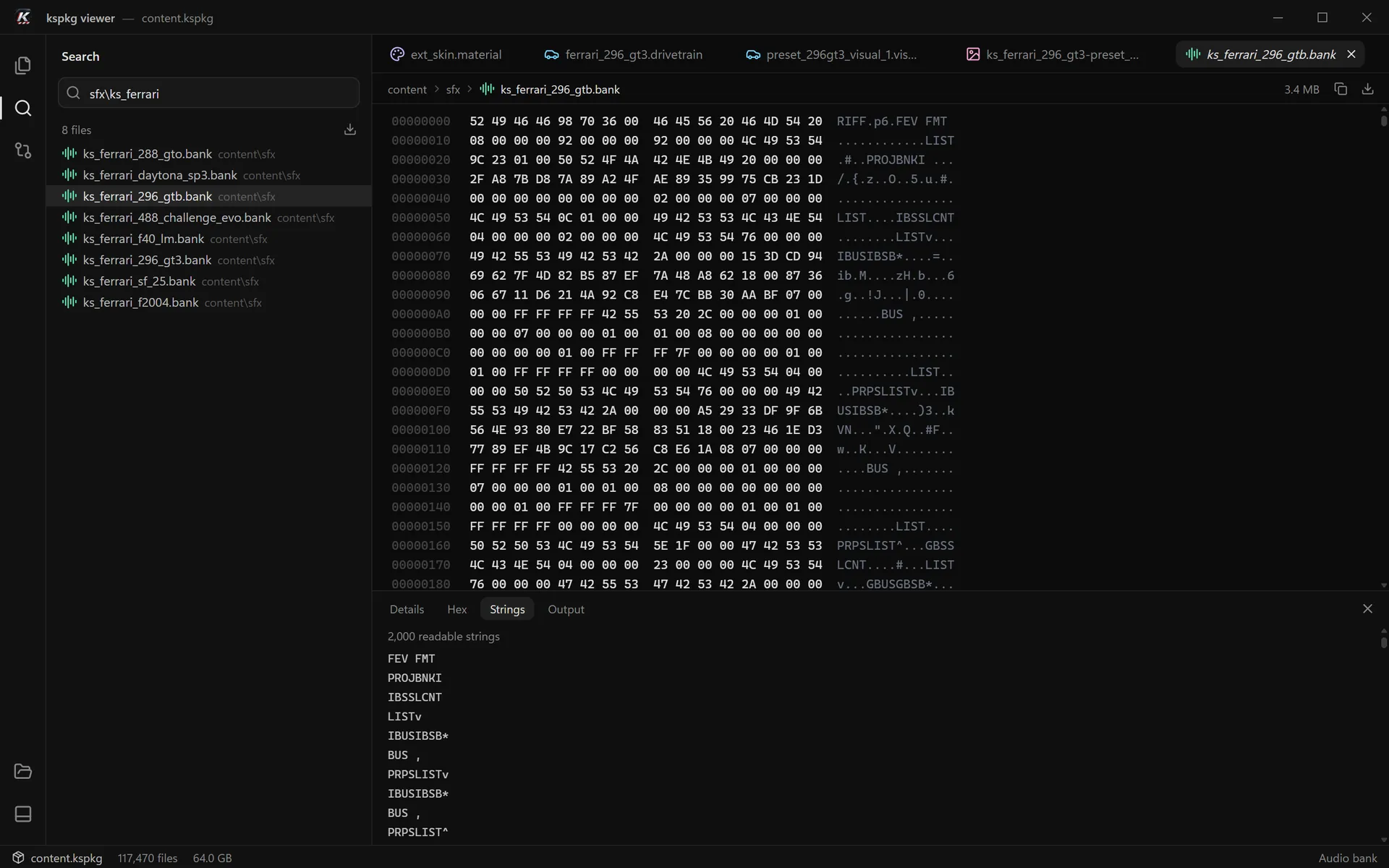Image resolution: width=1389 pixels, height=868 pixels.
Task: Click audio icon next to ks_ferrari_f40_lm.bank
Action: click(x=69, y=239)
